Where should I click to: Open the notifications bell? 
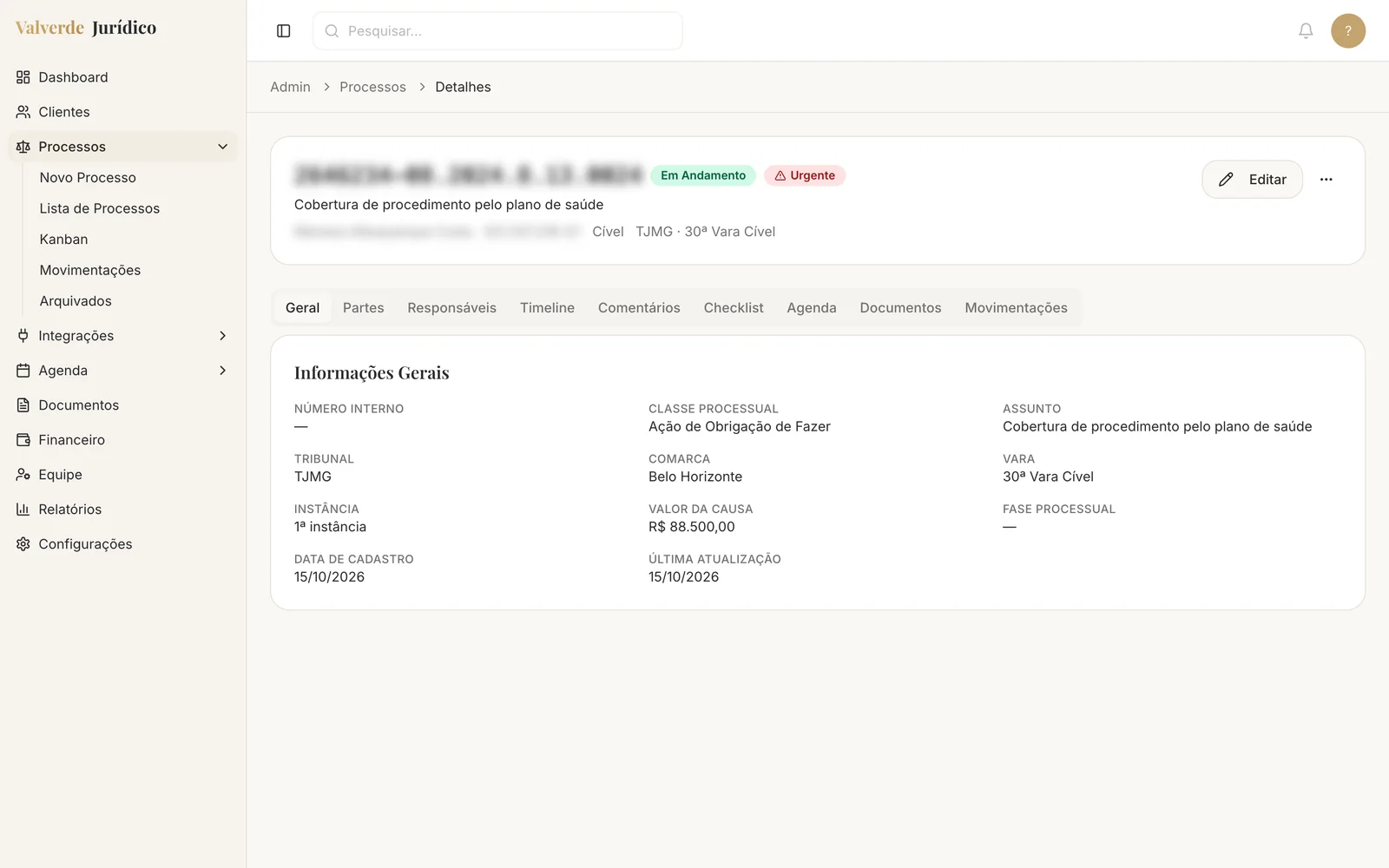[x=1306, y=31]
